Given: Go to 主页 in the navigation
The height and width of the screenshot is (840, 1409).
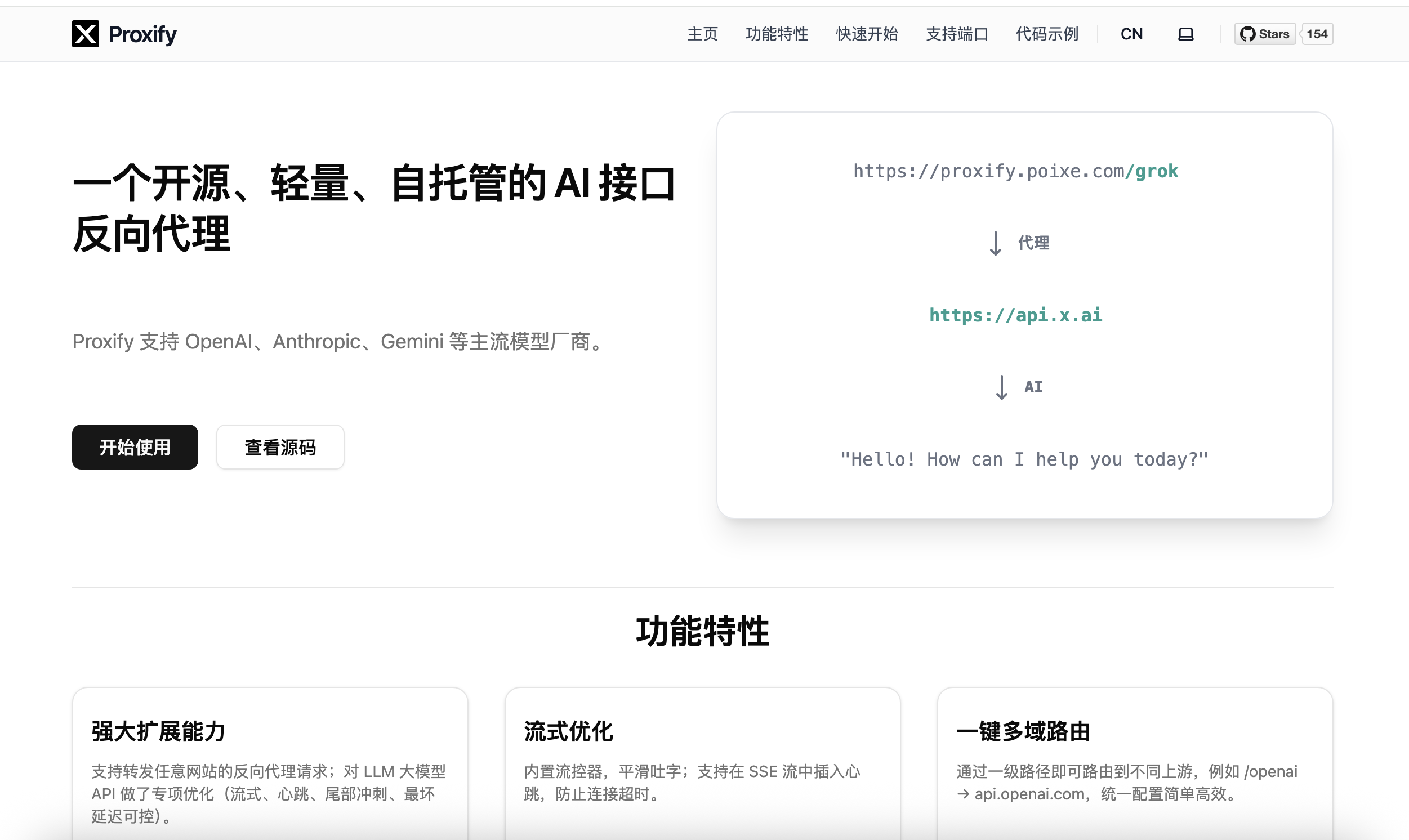Looking at the screenshot, I should (702, 34).
